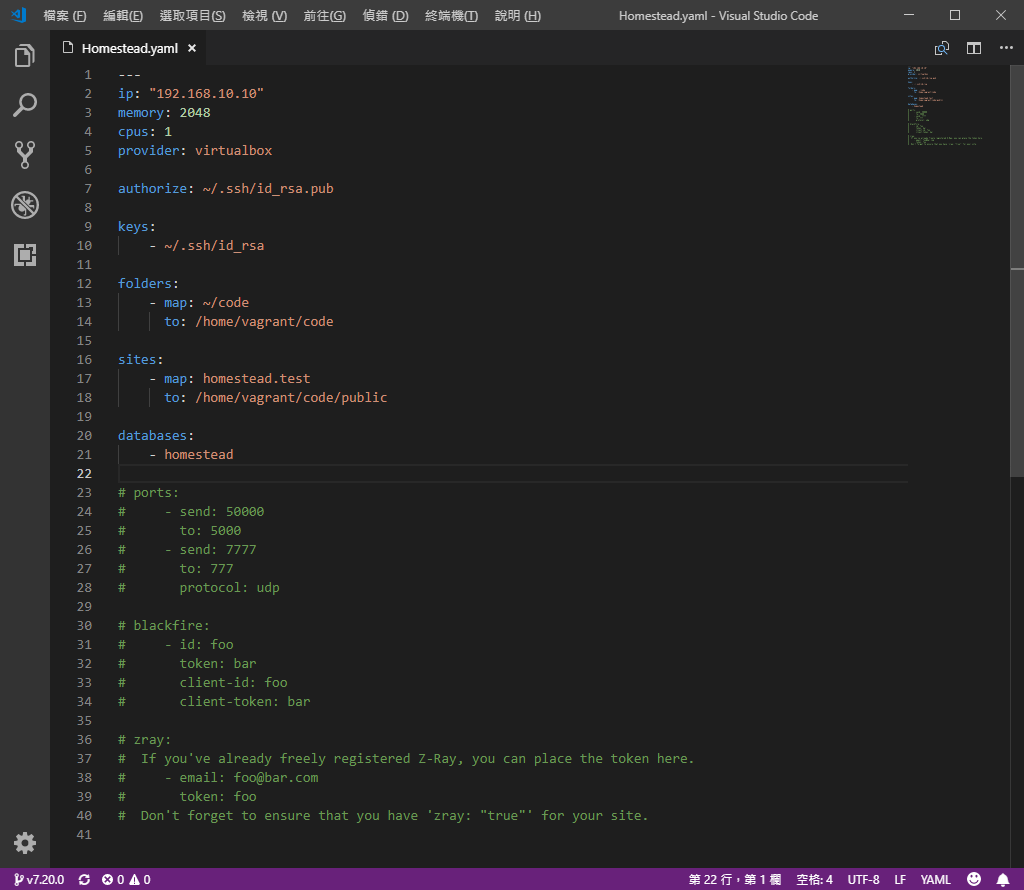The image size is (1024, 890).
Task: Click the comment client-token: bar
Action: coord(245,701)
